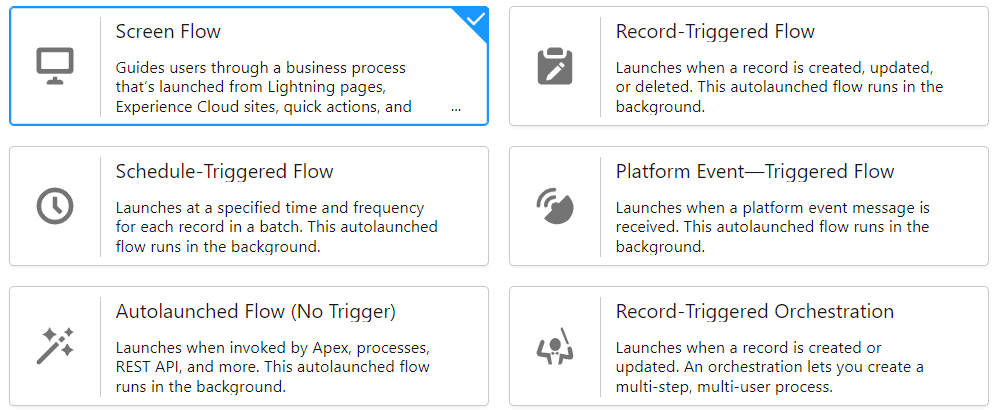This screenshot has height=410, width=1001.
Task: Click the 'Guides users through a business process' description
Action: [x=260, y=68]
